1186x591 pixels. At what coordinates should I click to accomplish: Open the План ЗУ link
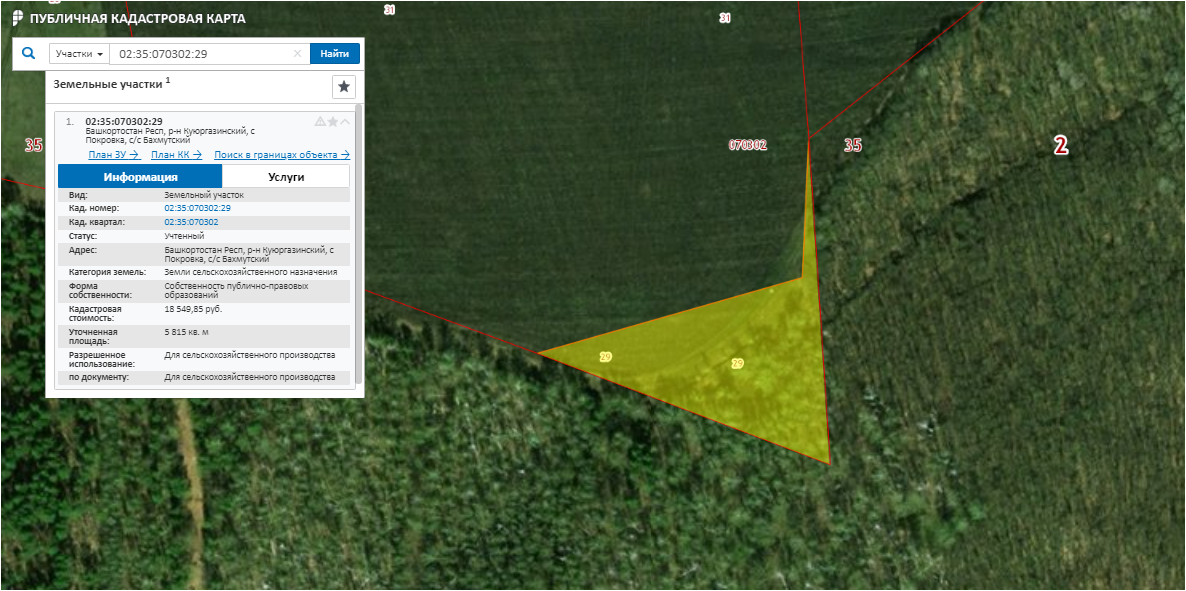(113, 154)
